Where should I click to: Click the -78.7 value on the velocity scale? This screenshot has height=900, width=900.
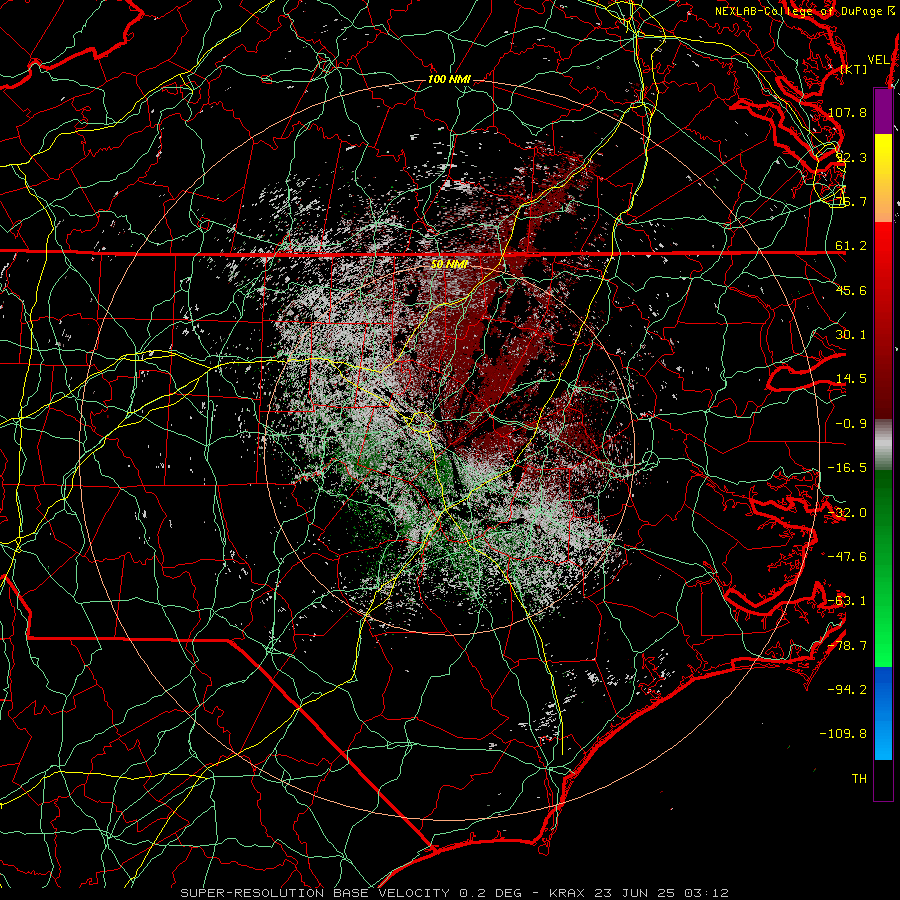847,646
